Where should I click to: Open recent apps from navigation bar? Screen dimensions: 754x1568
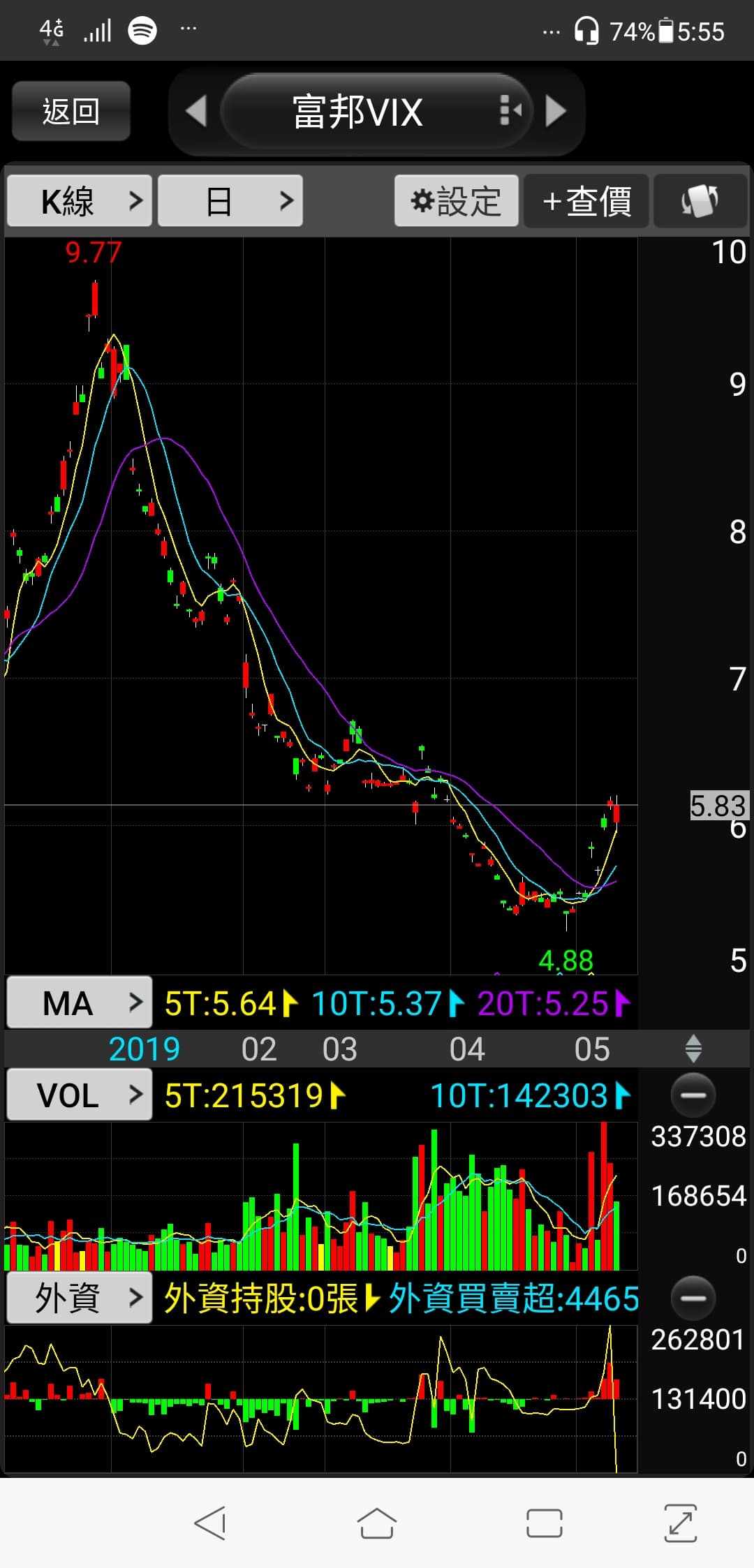point(544,1523)
